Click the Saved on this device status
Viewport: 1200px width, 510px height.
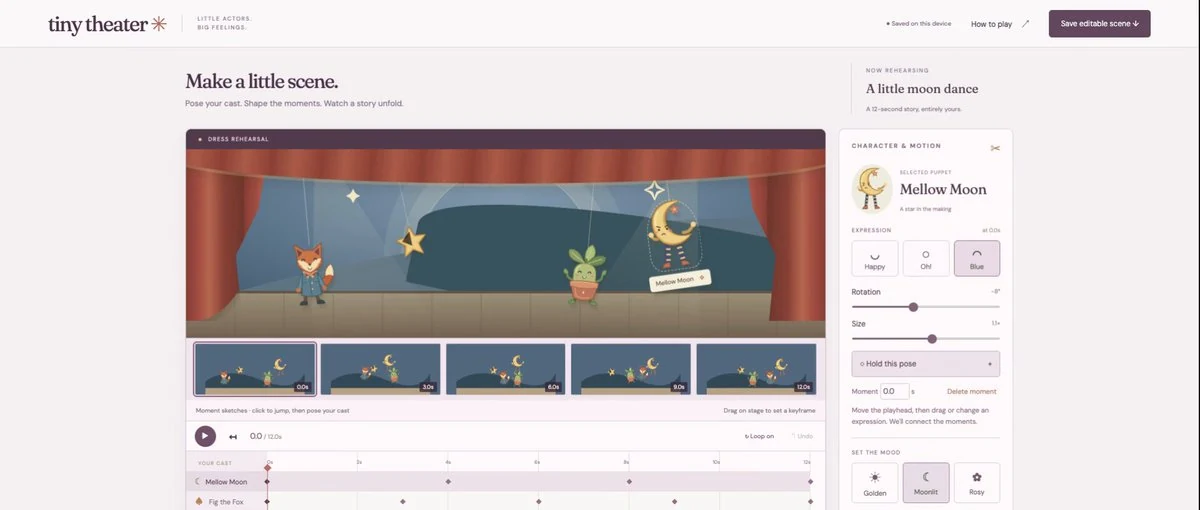click(919, 24)
